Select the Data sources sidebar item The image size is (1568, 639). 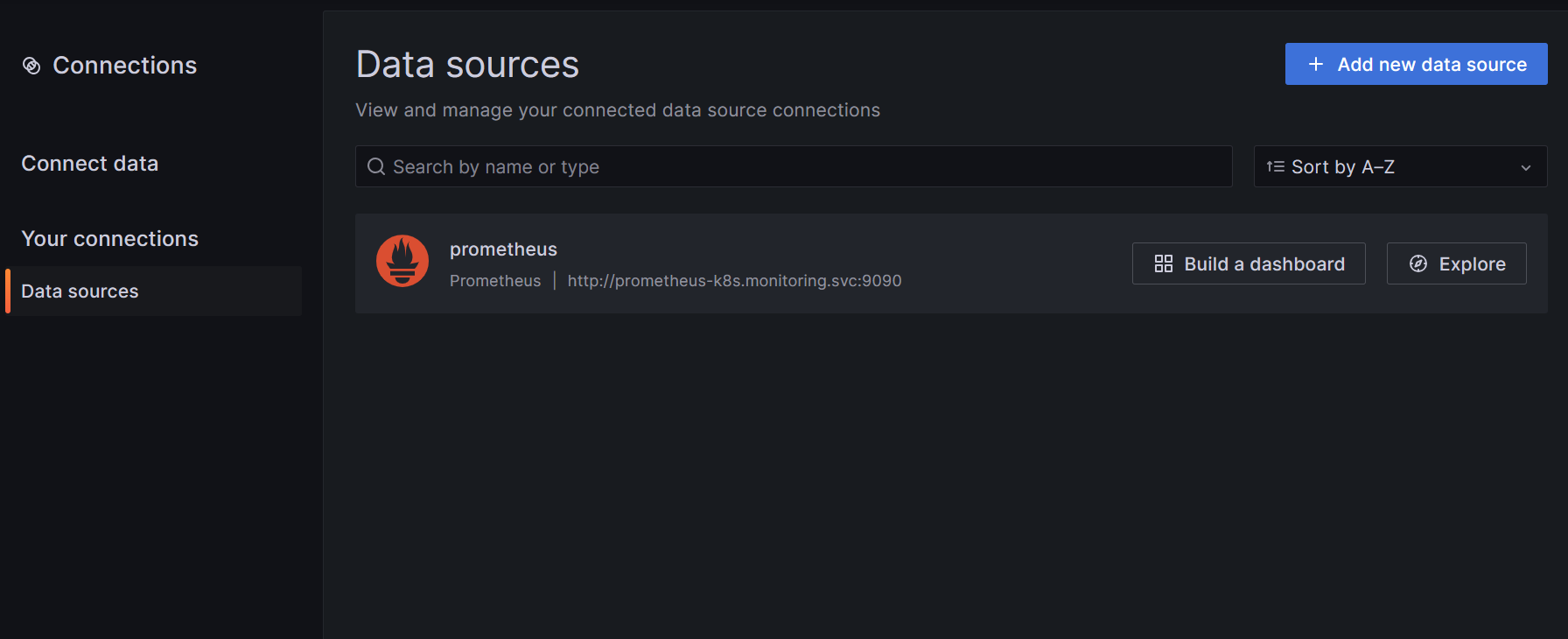154,291
